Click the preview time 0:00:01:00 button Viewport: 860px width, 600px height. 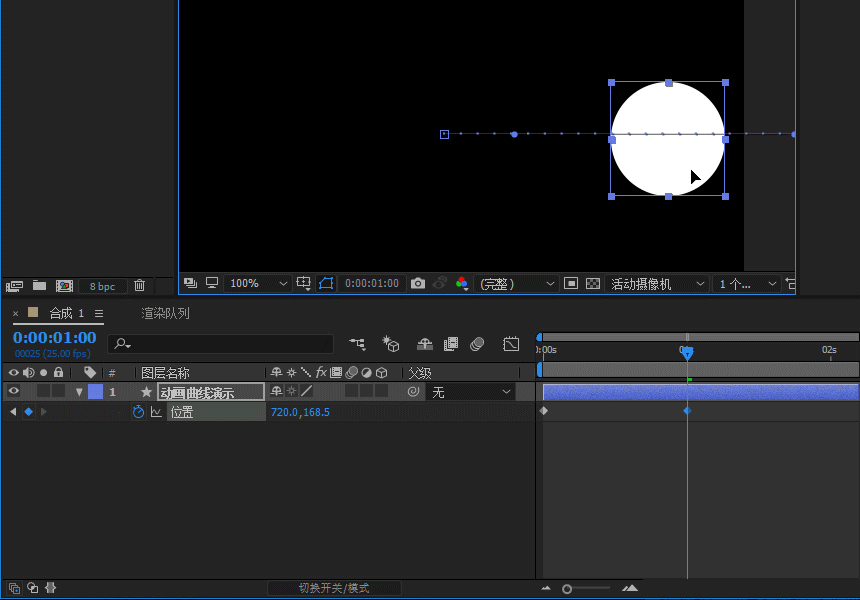tap(372, 284)
